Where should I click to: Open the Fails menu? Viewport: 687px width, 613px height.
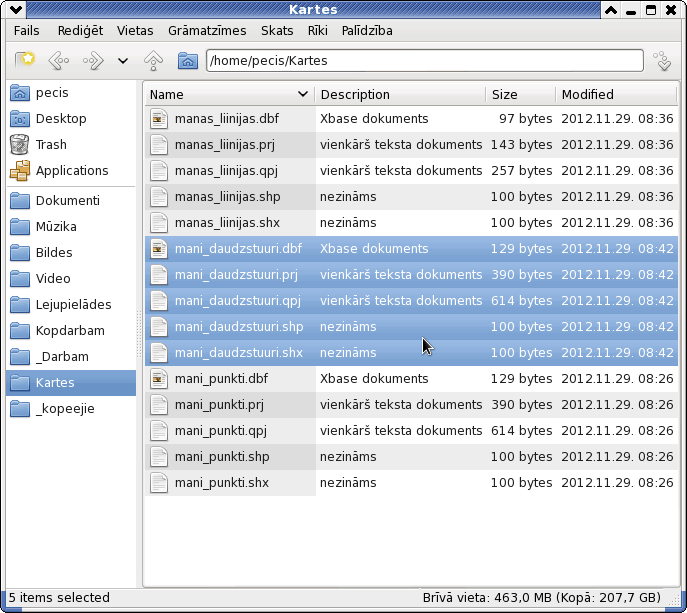click(x=26, y=31)
